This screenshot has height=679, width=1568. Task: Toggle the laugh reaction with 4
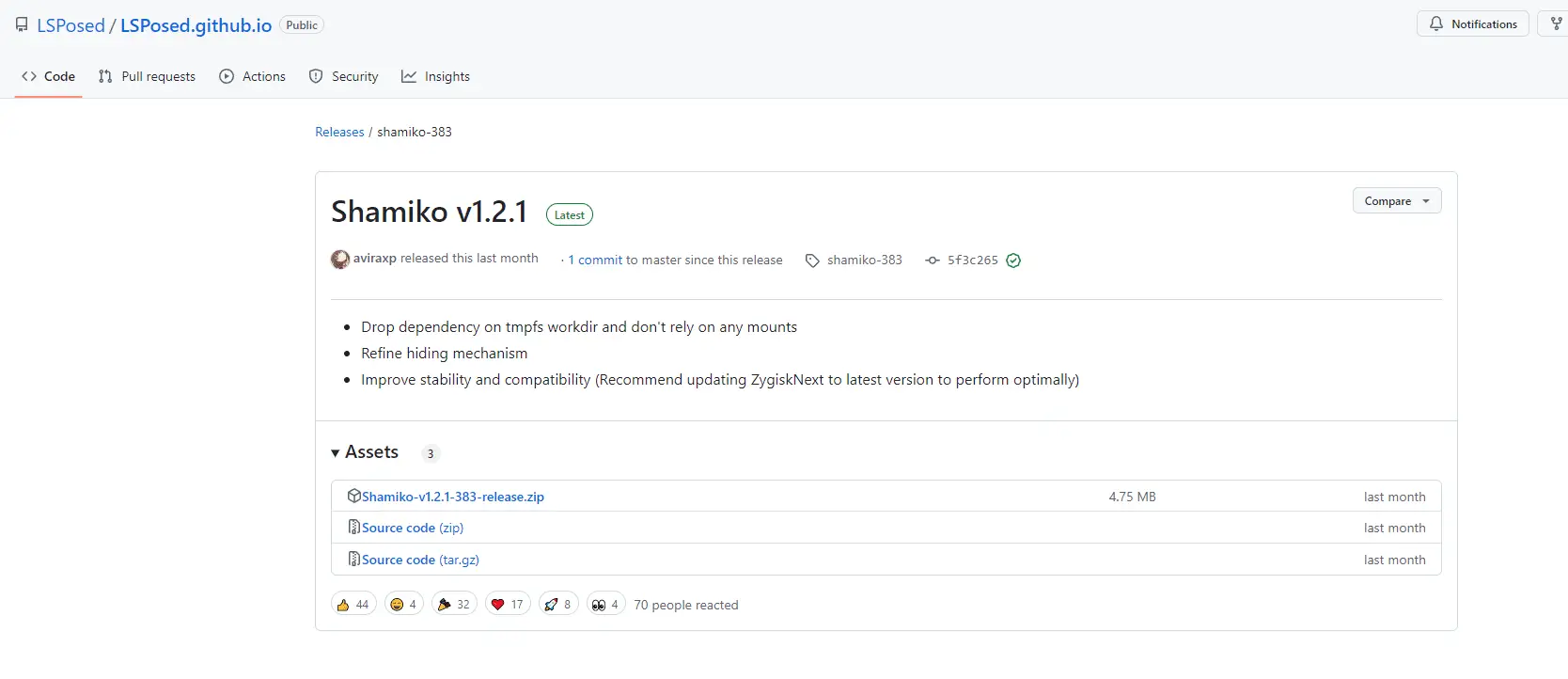click(x=404, y=605)
